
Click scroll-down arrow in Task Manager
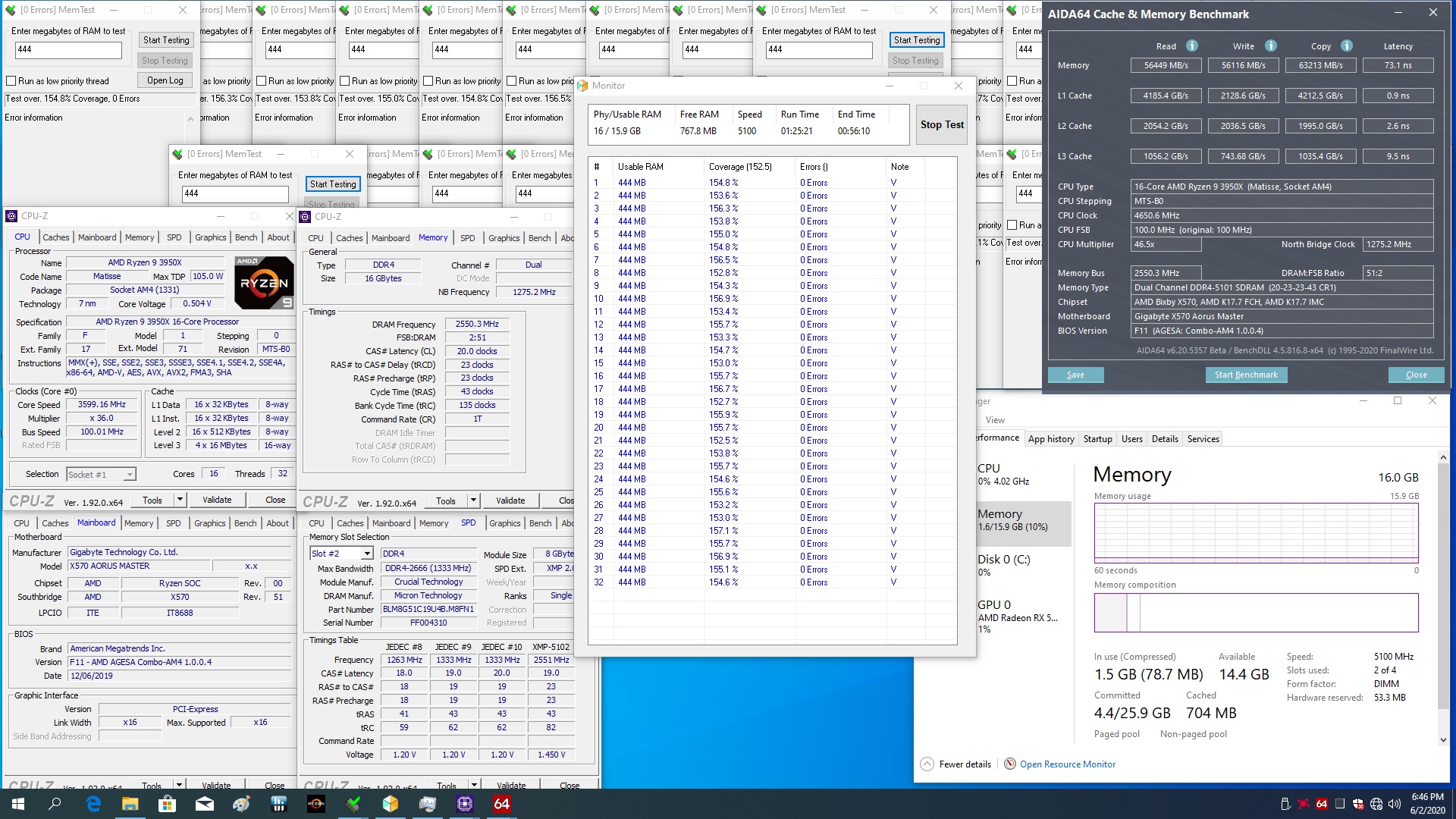(x=1442, y=740)
